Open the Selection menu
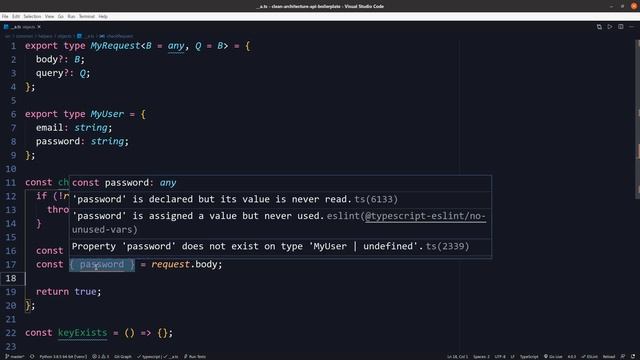 pos(32,16)
